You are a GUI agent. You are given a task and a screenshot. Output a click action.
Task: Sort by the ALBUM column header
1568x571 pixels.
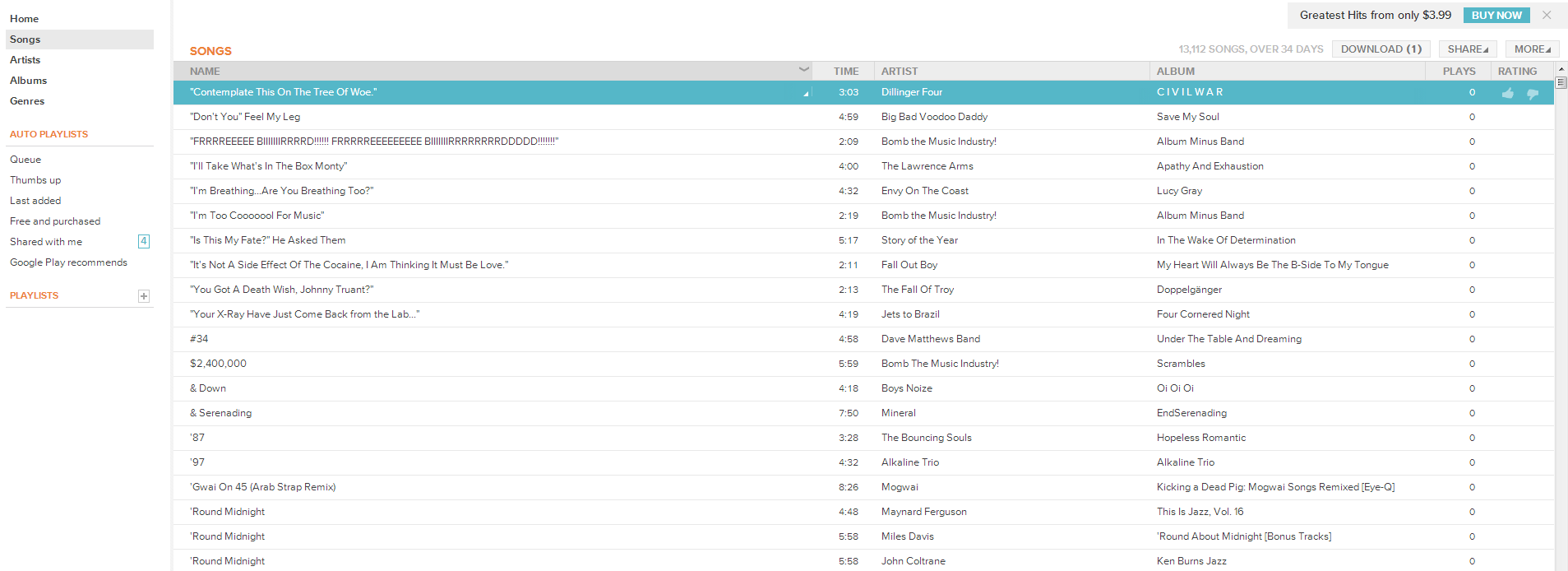pyautogui.click(x=1176, y=72)
